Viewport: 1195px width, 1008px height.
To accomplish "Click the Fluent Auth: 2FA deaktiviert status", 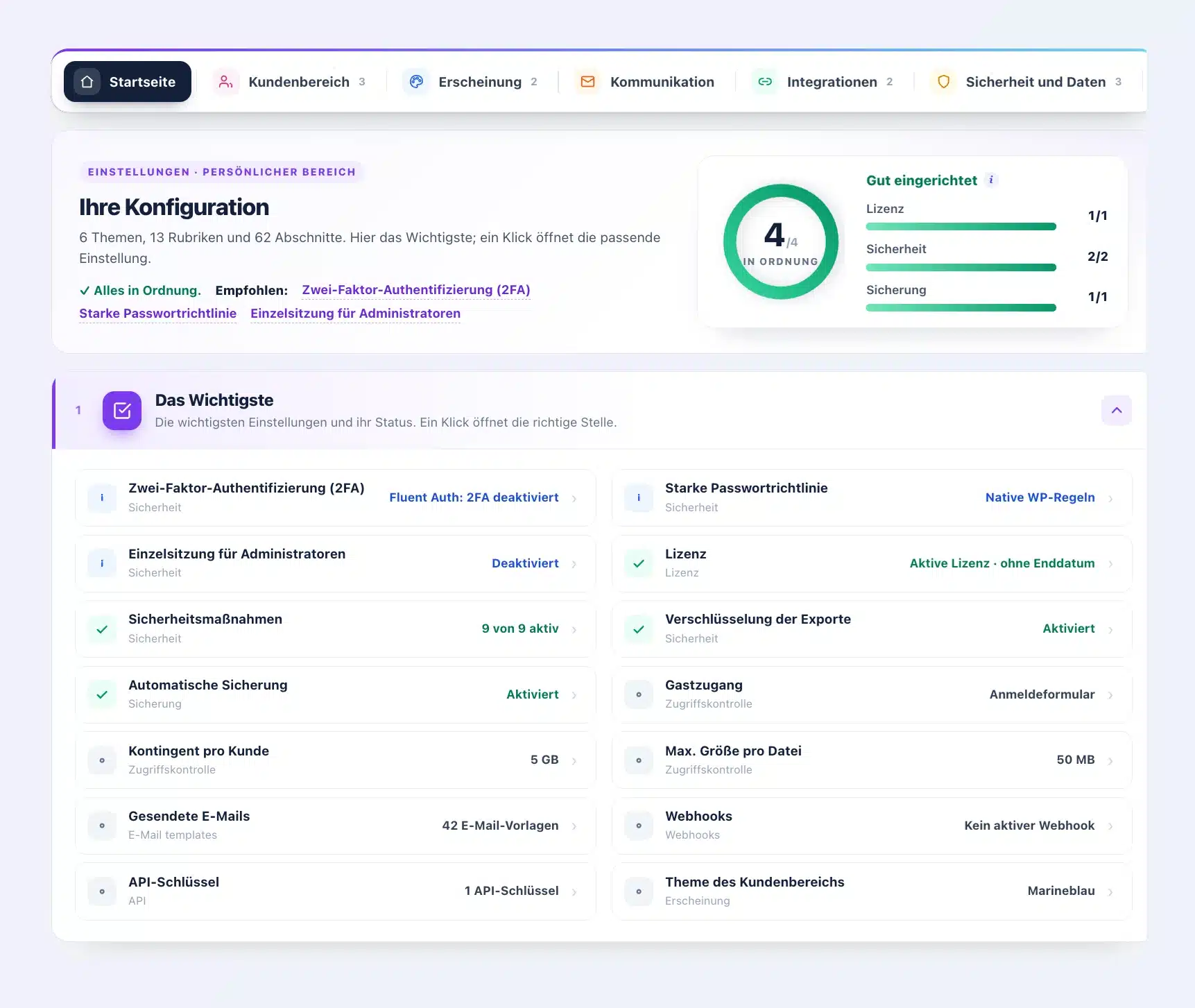I will click(x=474, y=497).
